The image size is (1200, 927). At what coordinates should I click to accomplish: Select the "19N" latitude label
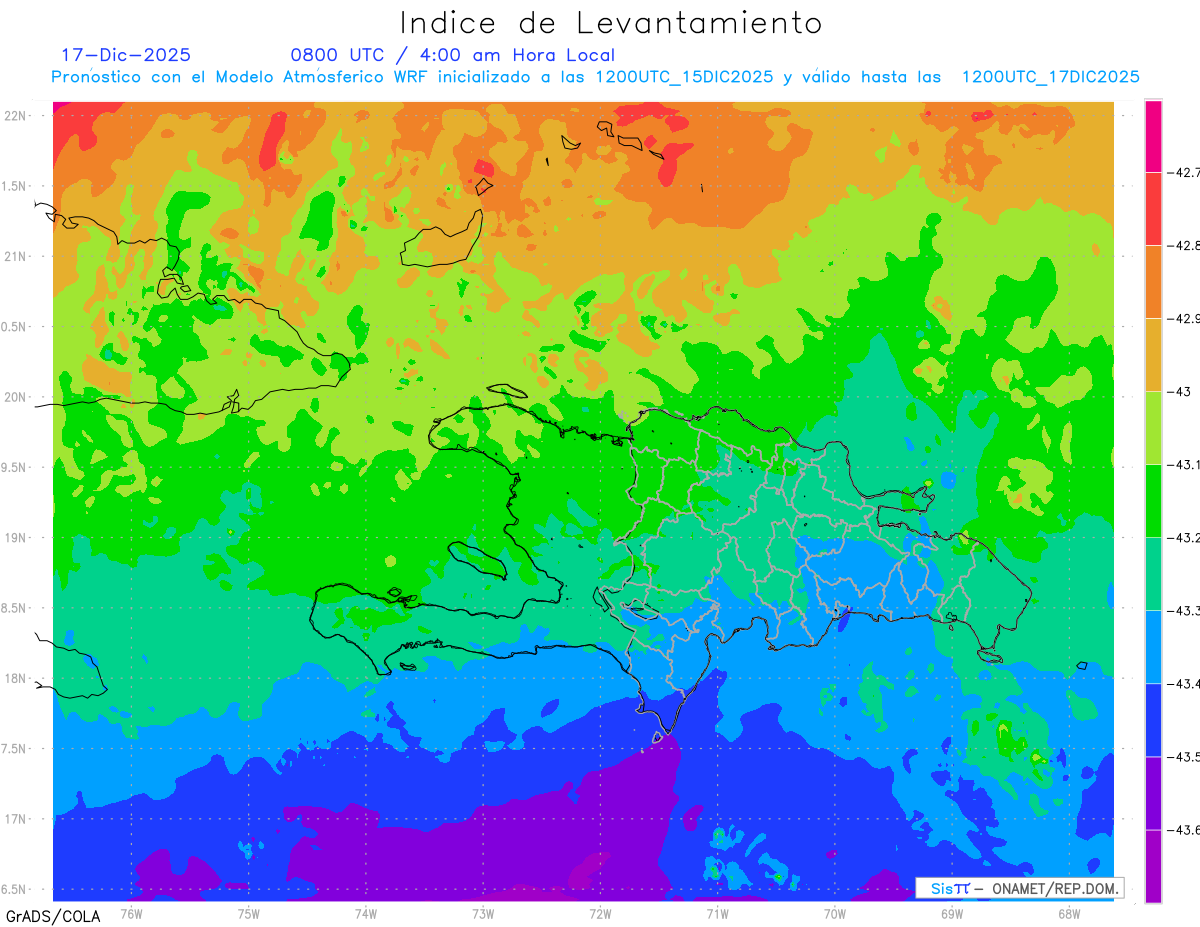tap(17, 538)
